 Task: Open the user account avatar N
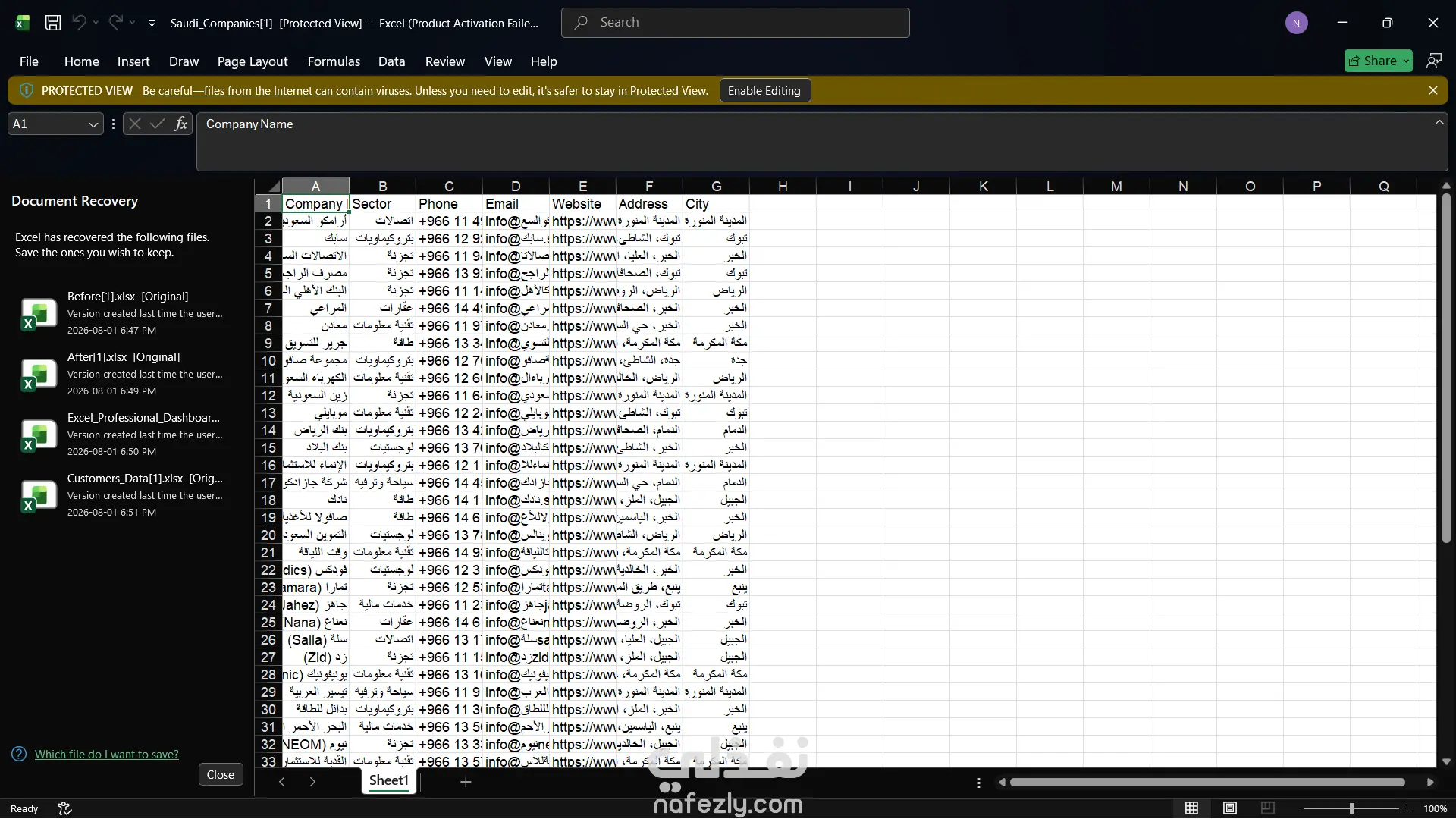coord(1296,23)
